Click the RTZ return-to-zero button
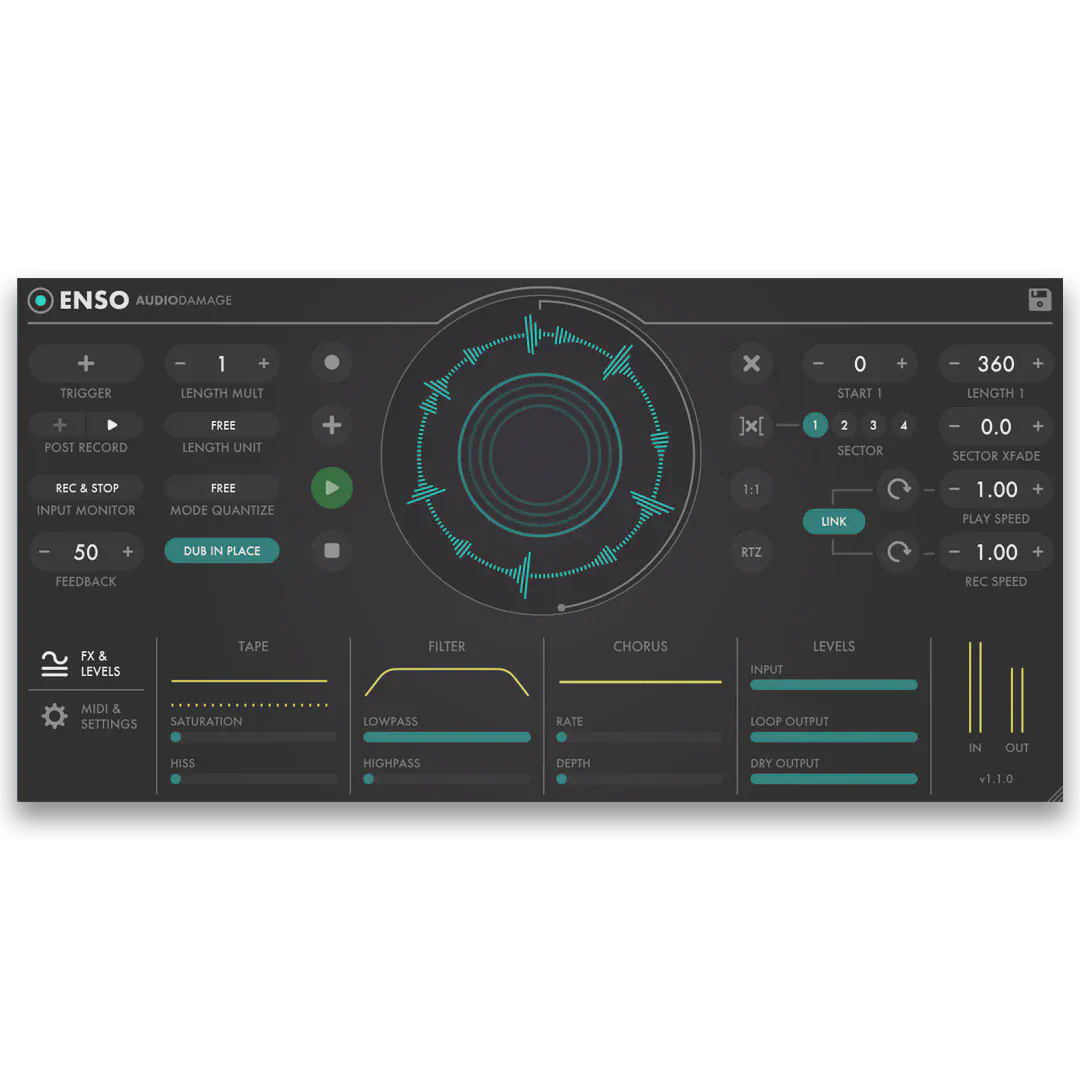 [751, 552]
